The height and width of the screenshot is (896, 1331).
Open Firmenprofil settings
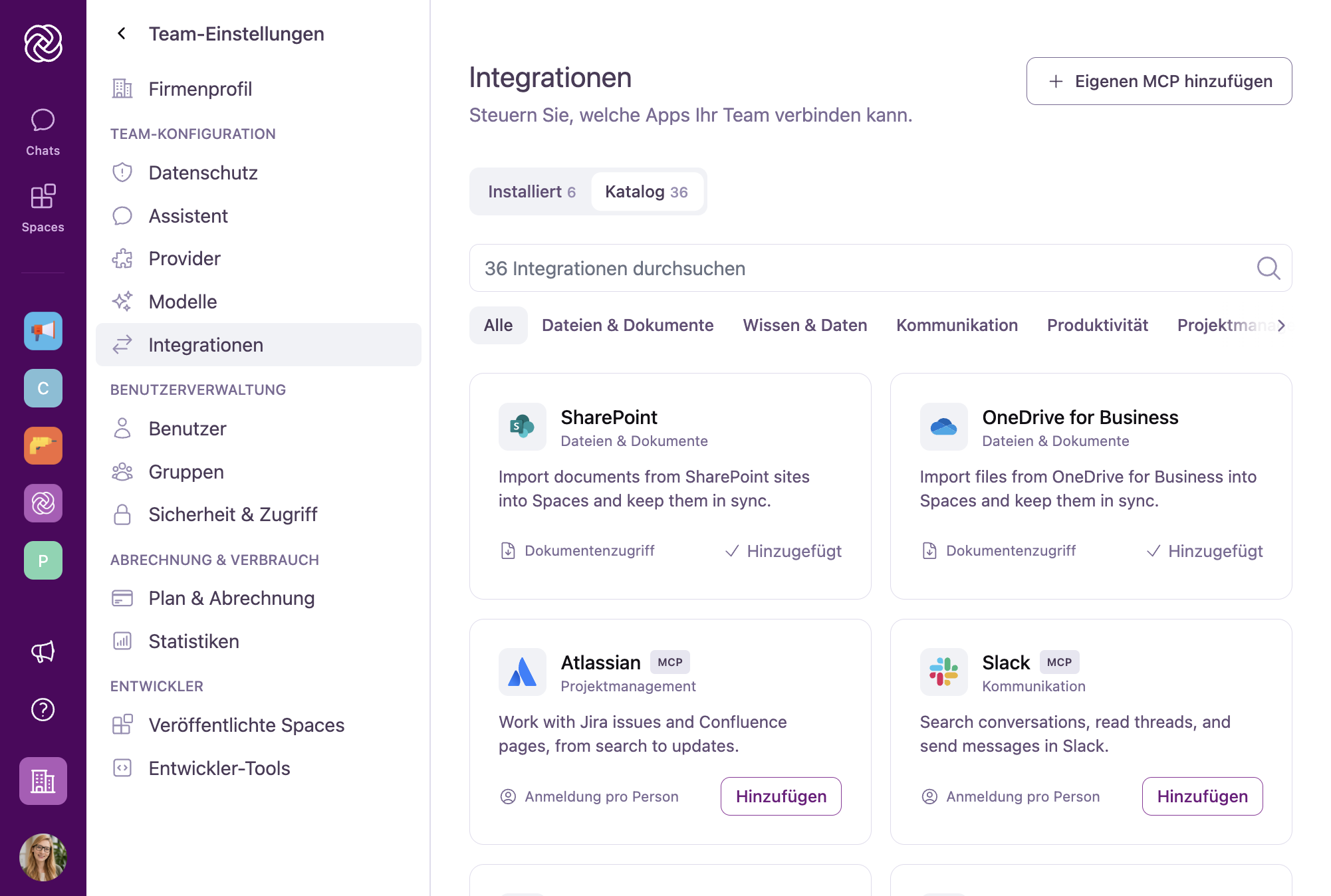[259, 88]
